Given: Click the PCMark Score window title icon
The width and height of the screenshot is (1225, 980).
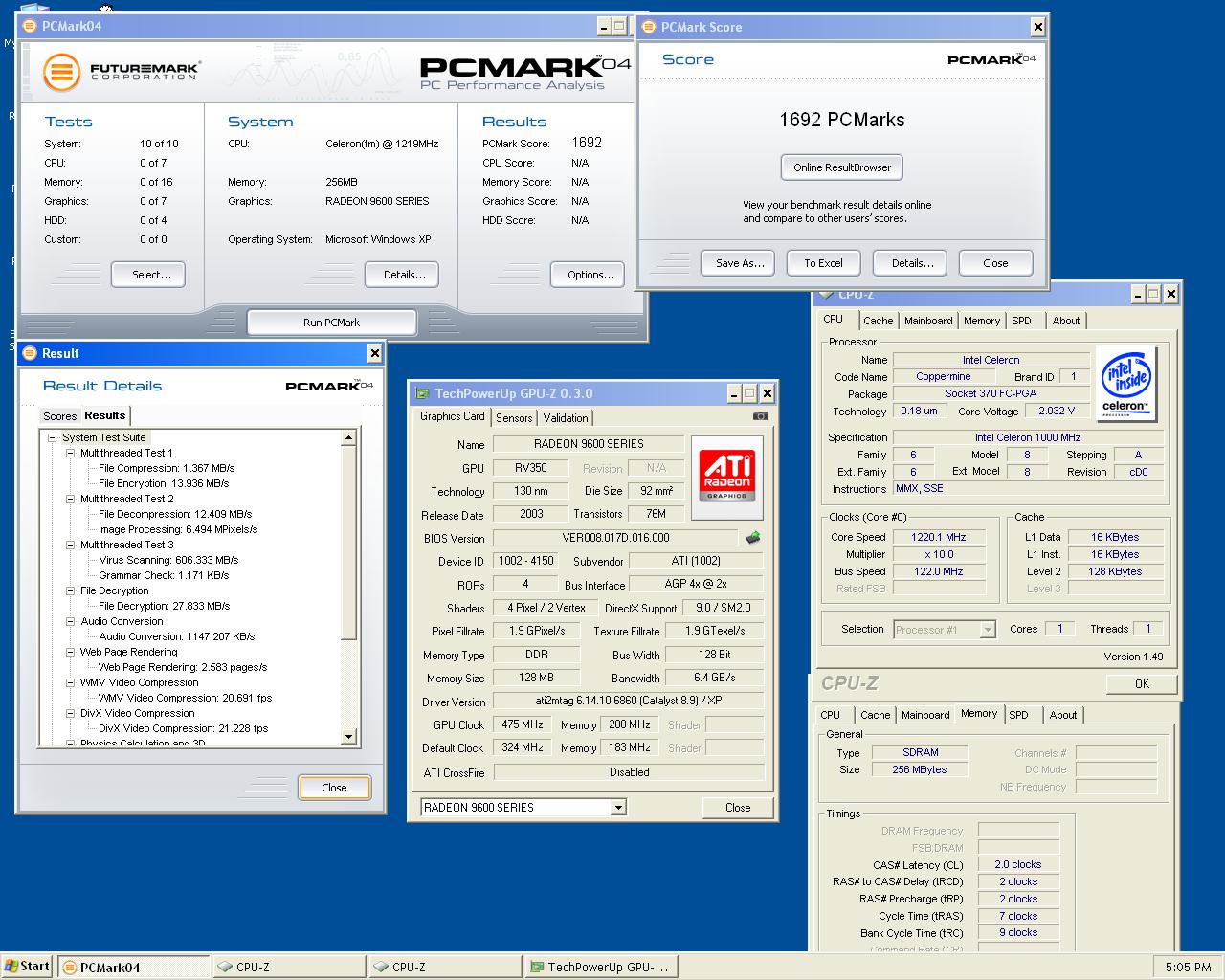Looking at the screenshot, I should [x=648, y=27].
